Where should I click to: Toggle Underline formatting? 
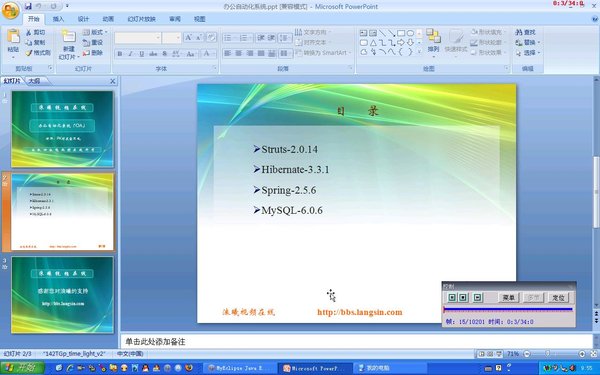click(142, 54)
